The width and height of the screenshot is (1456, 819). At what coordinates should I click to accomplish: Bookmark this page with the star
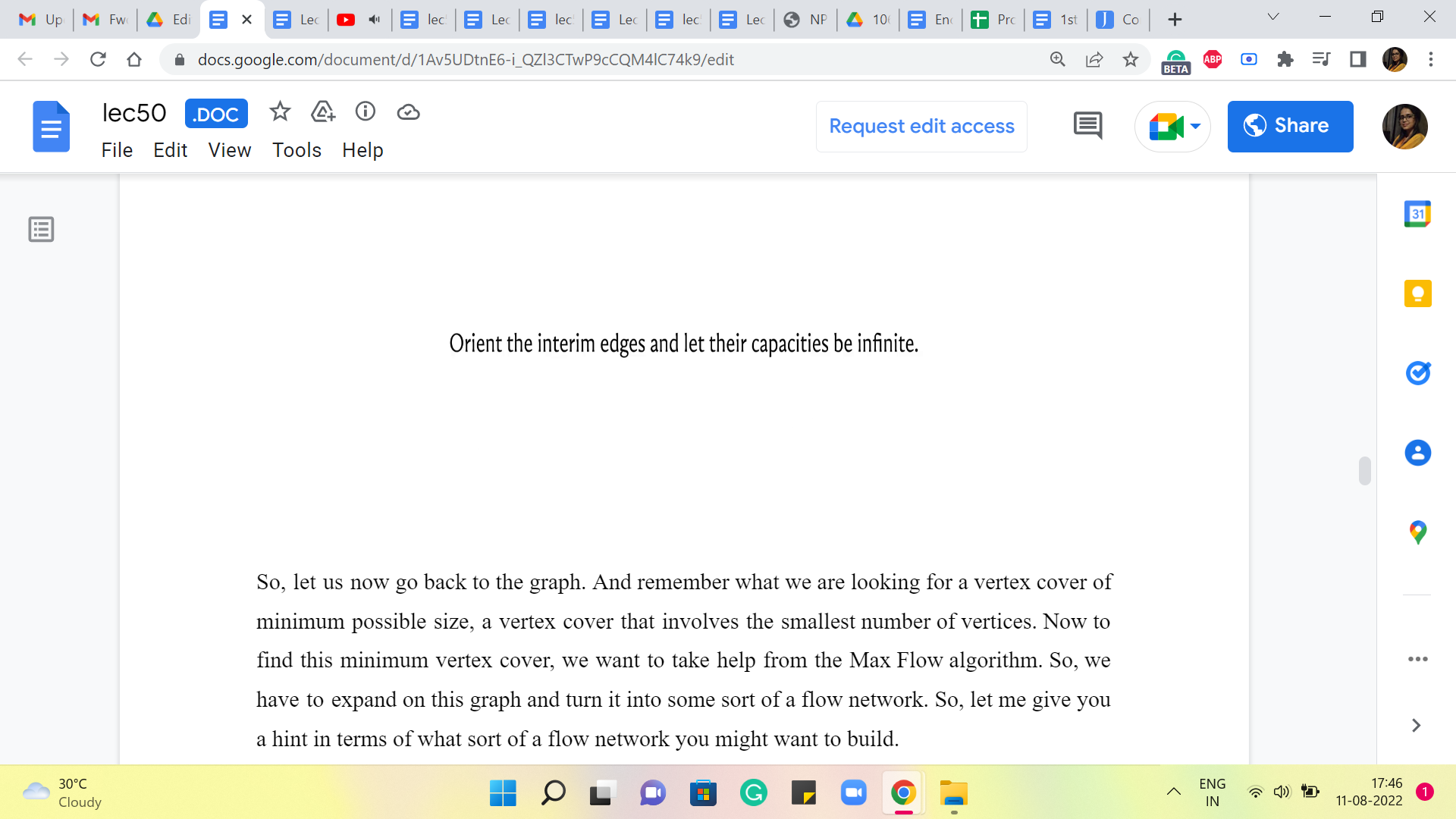click(1131, 59)
